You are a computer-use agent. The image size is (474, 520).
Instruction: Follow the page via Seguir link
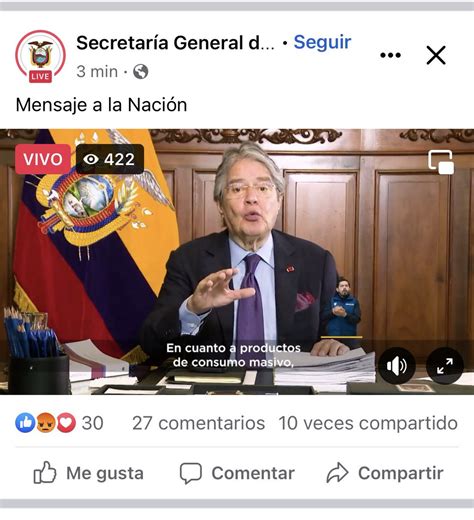pyautogui.click(x=322, y=42)
